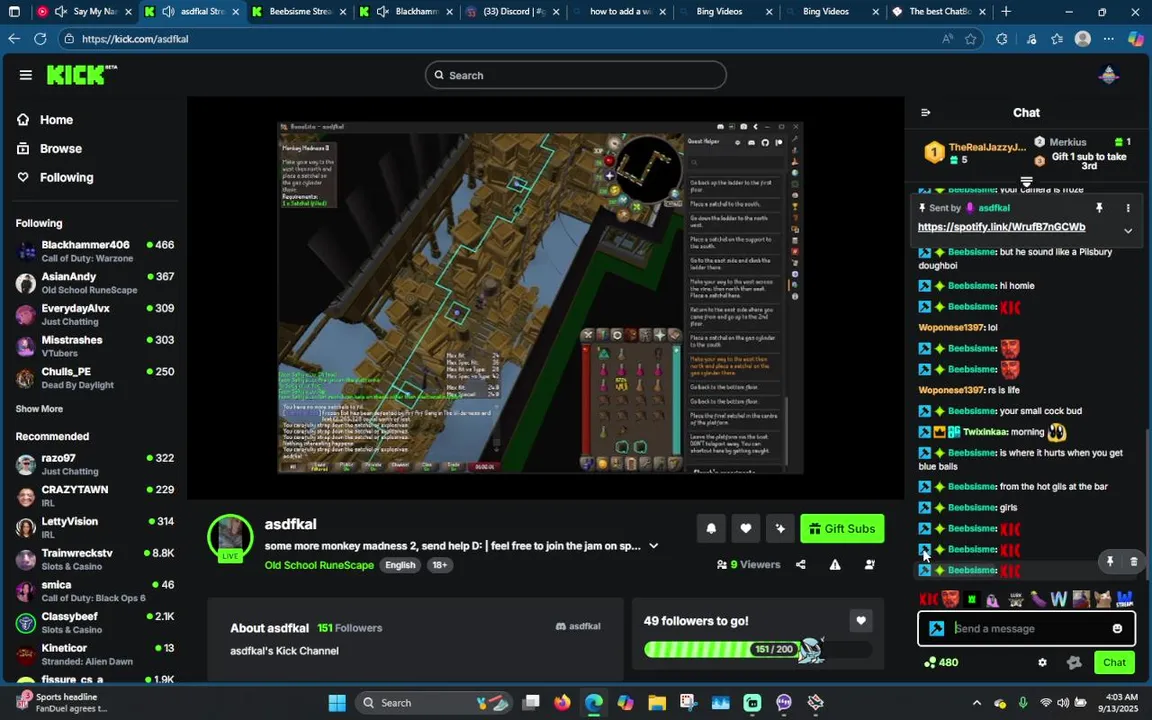Viewport: 1152px width, 720px height.
Task: Click the English language tag
Action: click(x=400, y=565)
